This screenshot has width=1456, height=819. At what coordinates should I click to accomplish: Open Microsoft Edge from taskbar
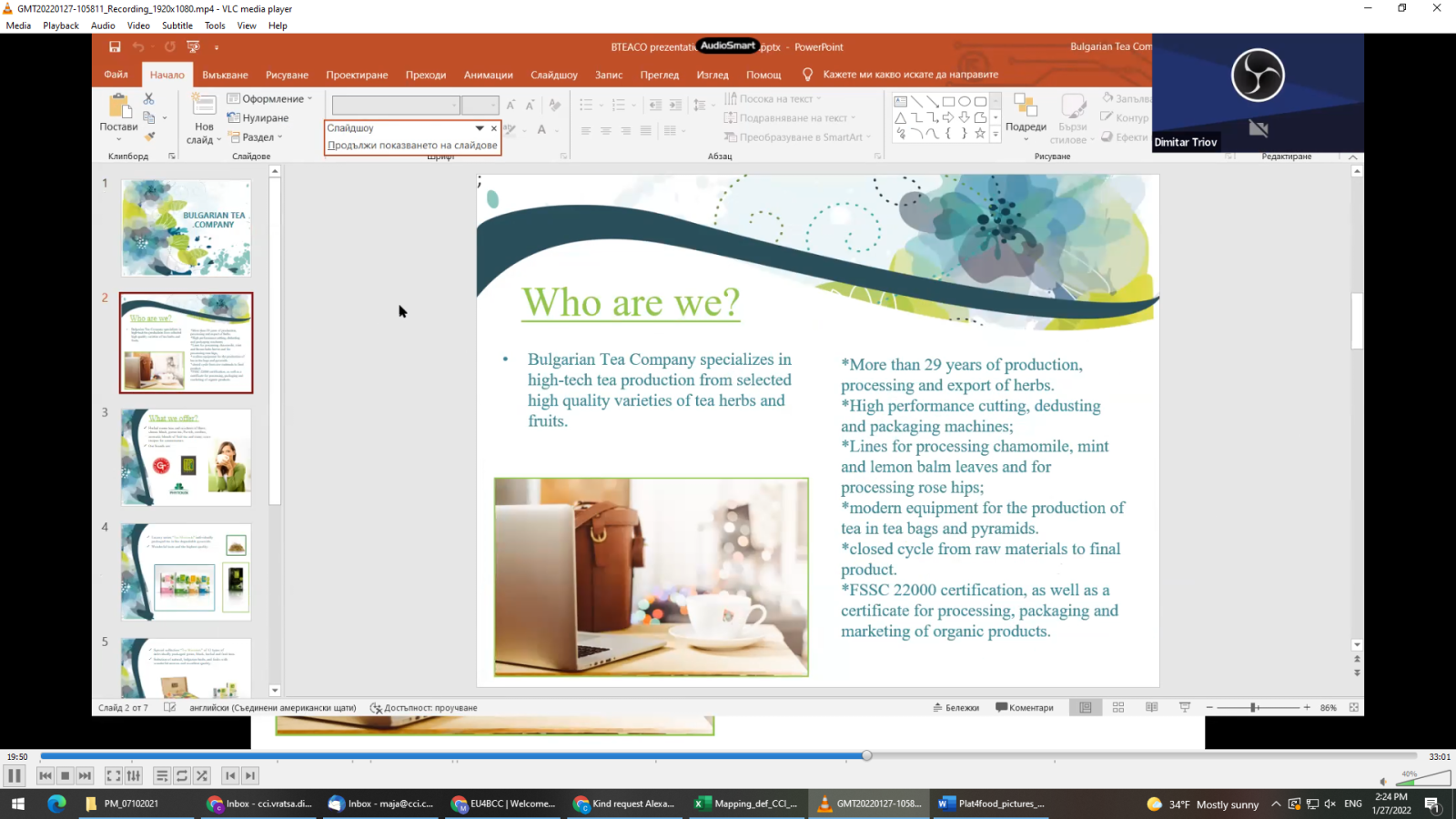[x=57, y=804]
